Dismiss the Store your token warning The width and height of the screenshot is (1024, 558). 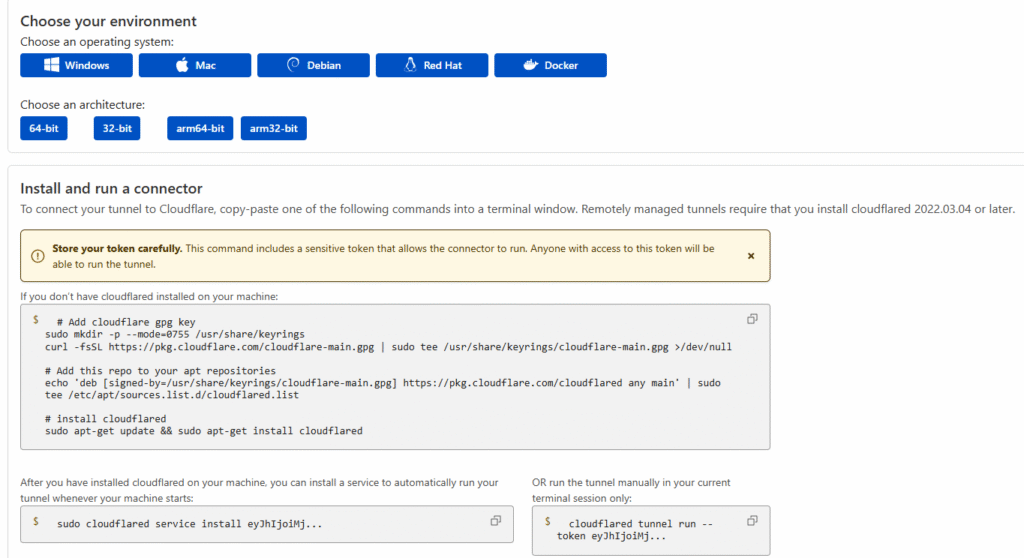[751, 256]
